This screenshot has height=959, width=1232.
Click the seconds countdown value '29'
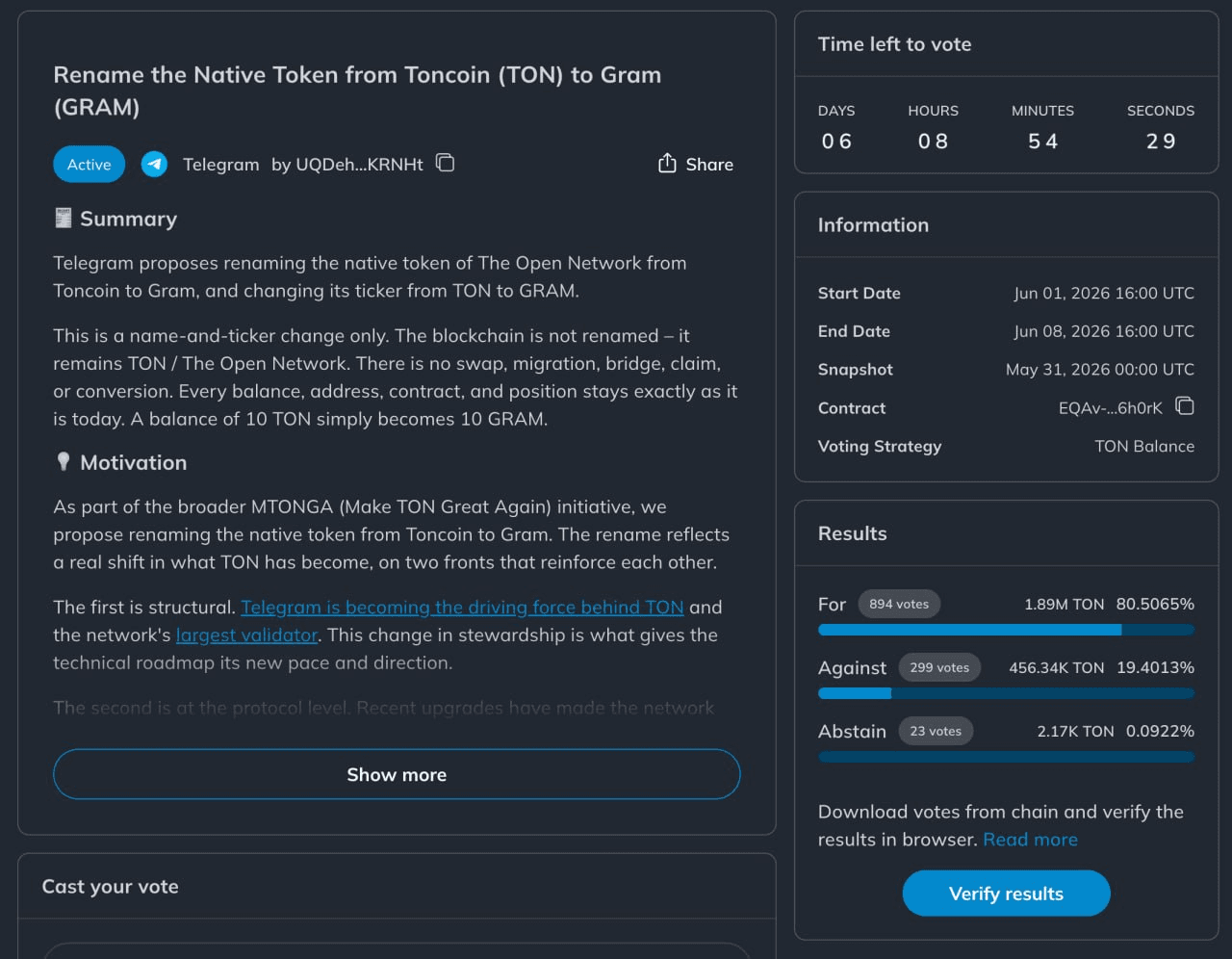coord(1161,142)
